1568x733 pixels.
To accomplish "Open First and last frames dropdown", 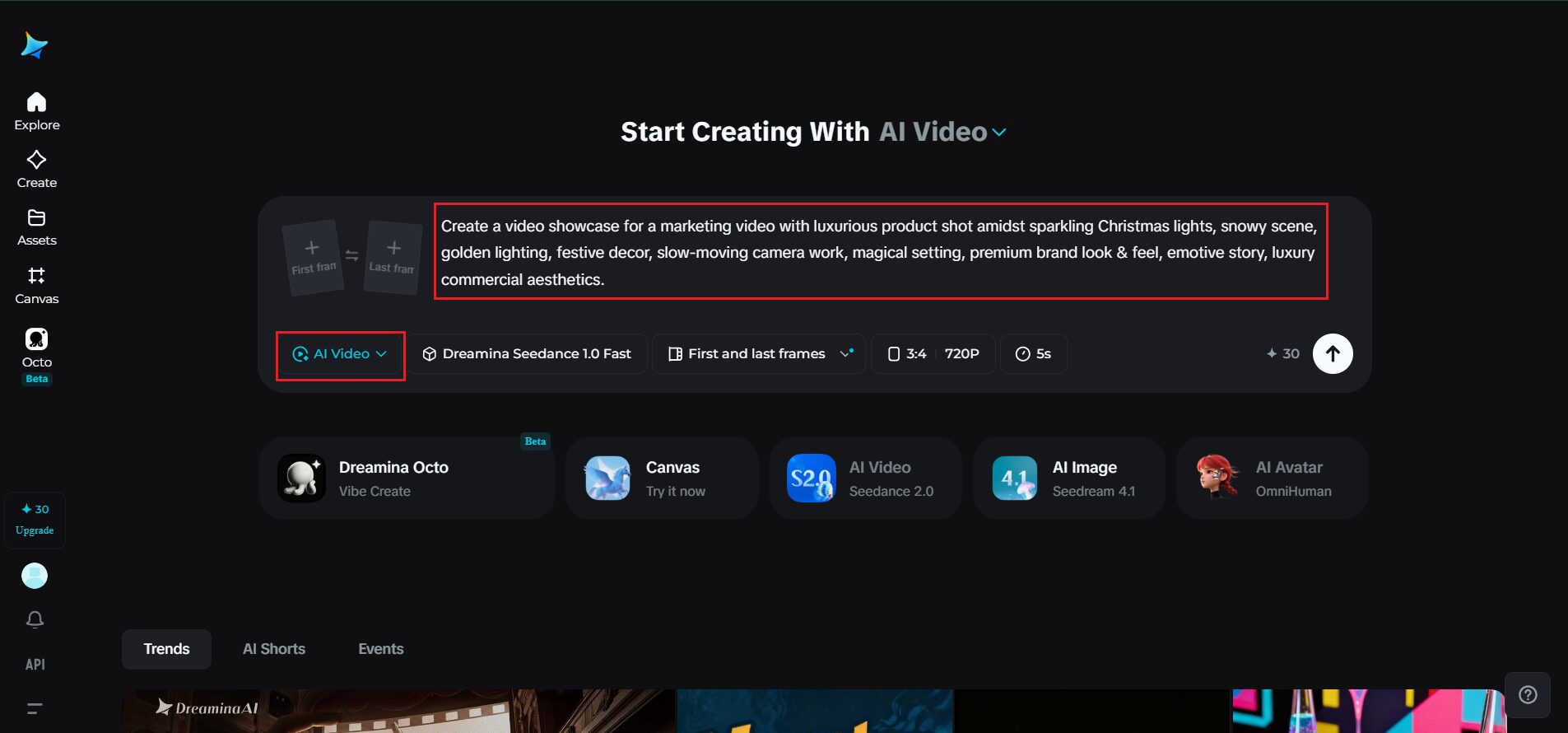I will coord(758,353).
